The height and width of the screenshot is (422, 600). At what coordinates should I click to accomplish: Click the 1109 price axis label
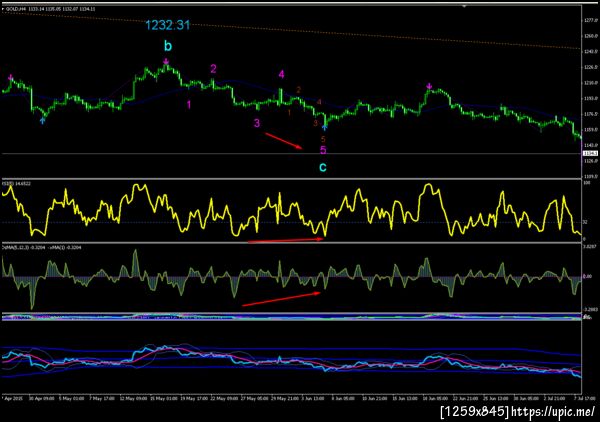tap(589, 176)
